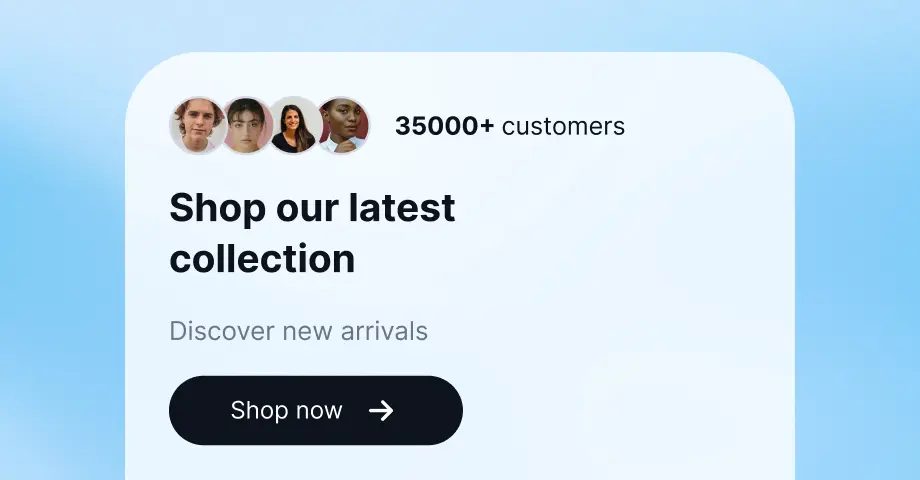The width and height of the screenshot is (920, 480).
Task: Click the bold '35000+' count
Action: [445, 126]
